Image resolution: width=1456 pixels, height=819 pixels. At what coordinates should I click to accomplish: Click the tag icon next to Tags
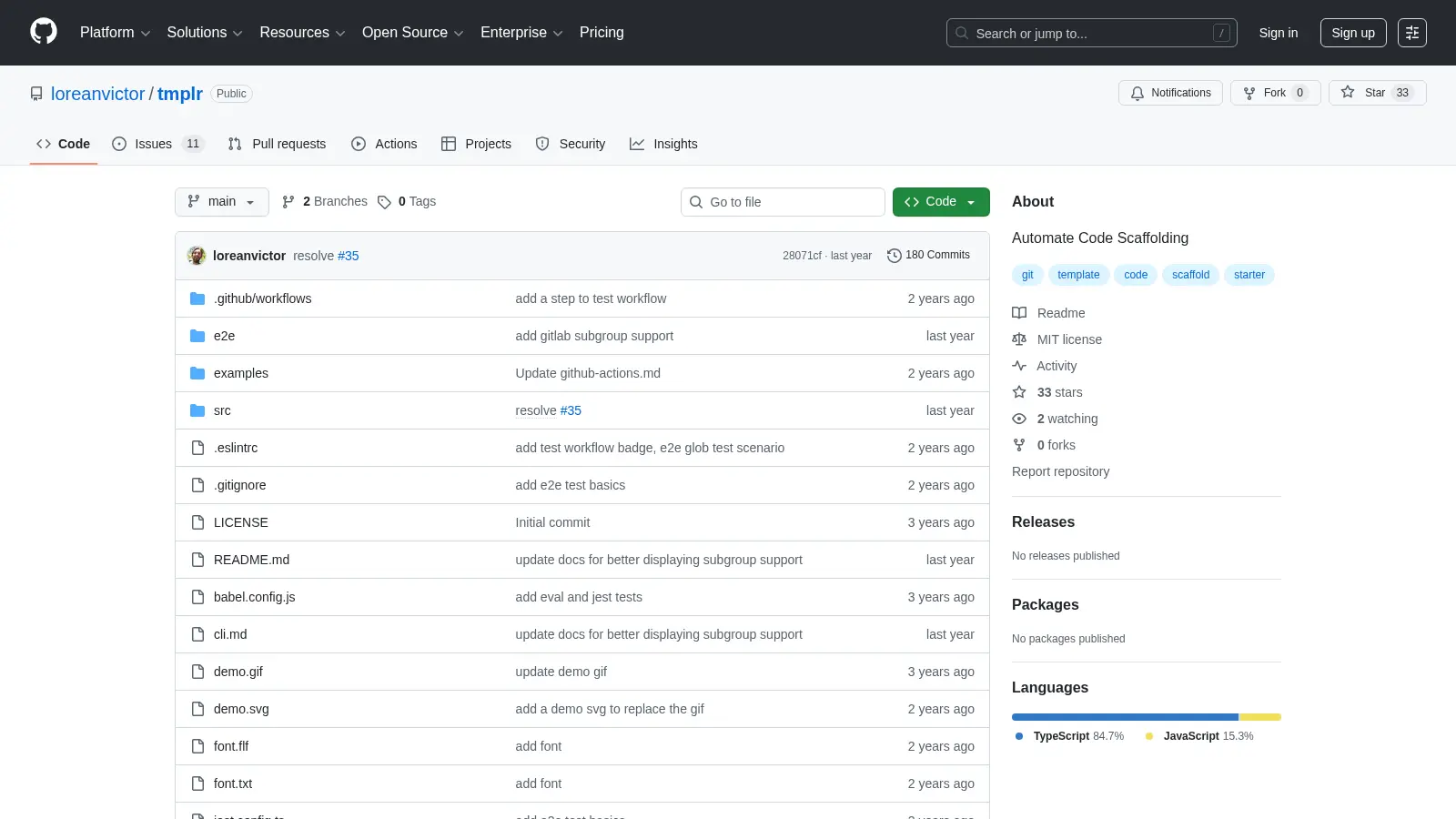pos(384,202)
